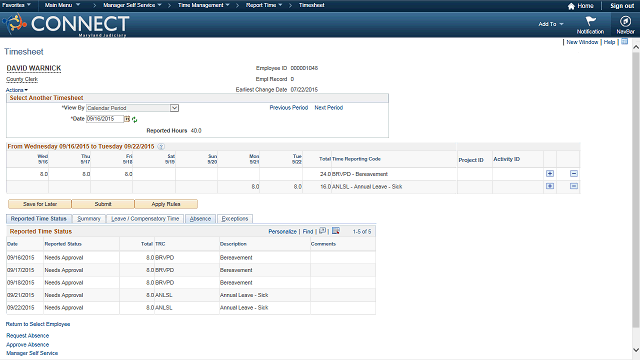Switch to the Summary tab
The width and height of the screenshot is (640, 360).
point(89,219)
